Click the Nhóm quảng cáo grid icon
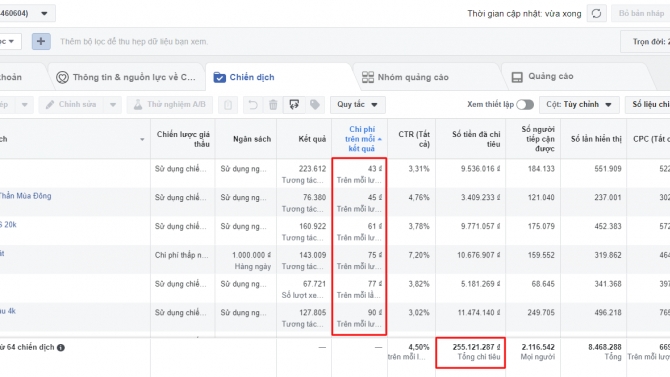Viewport: 670px width, 377px height. (367, 77)
